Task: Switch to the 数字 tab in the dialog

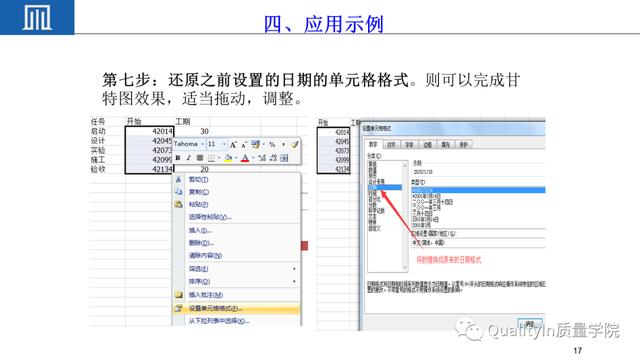Action: point(373,144)
